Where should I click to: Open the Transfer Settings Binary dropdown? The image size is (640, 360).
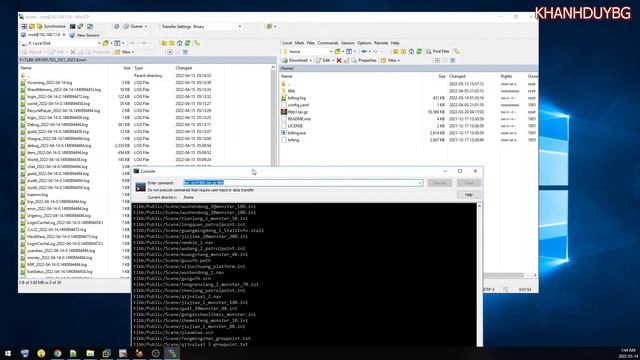click(201, 26)
